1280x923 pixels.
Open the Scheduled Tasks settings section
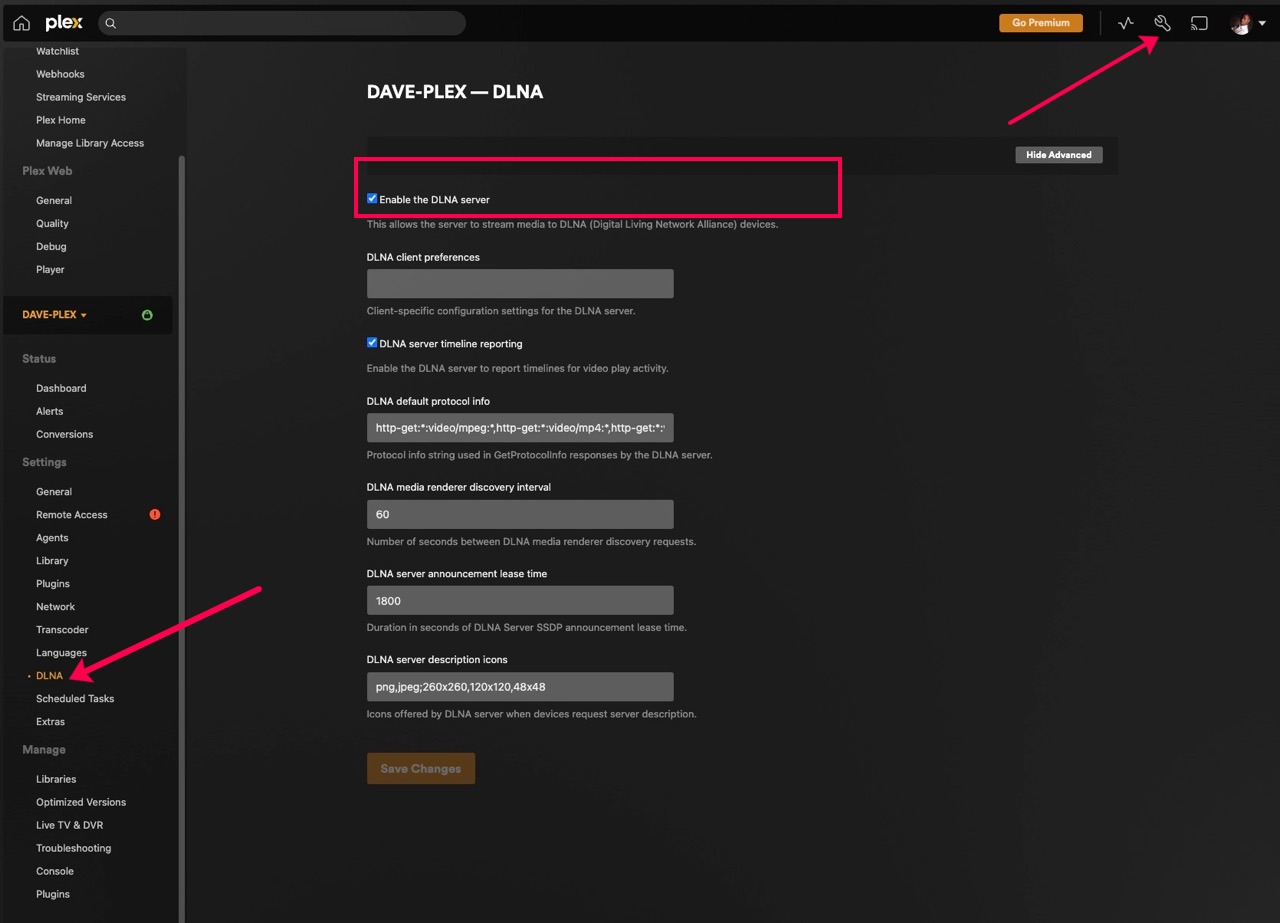tap(74, 698)
